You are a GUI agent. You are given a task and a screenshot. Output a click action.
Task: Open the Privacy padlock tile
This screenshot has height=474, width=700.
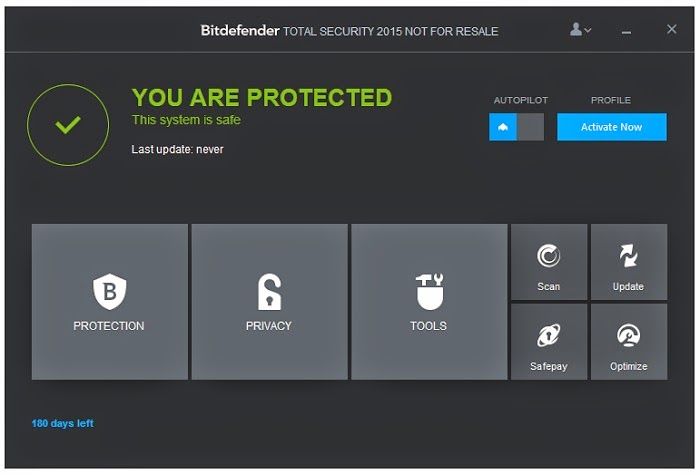point(269,293)
